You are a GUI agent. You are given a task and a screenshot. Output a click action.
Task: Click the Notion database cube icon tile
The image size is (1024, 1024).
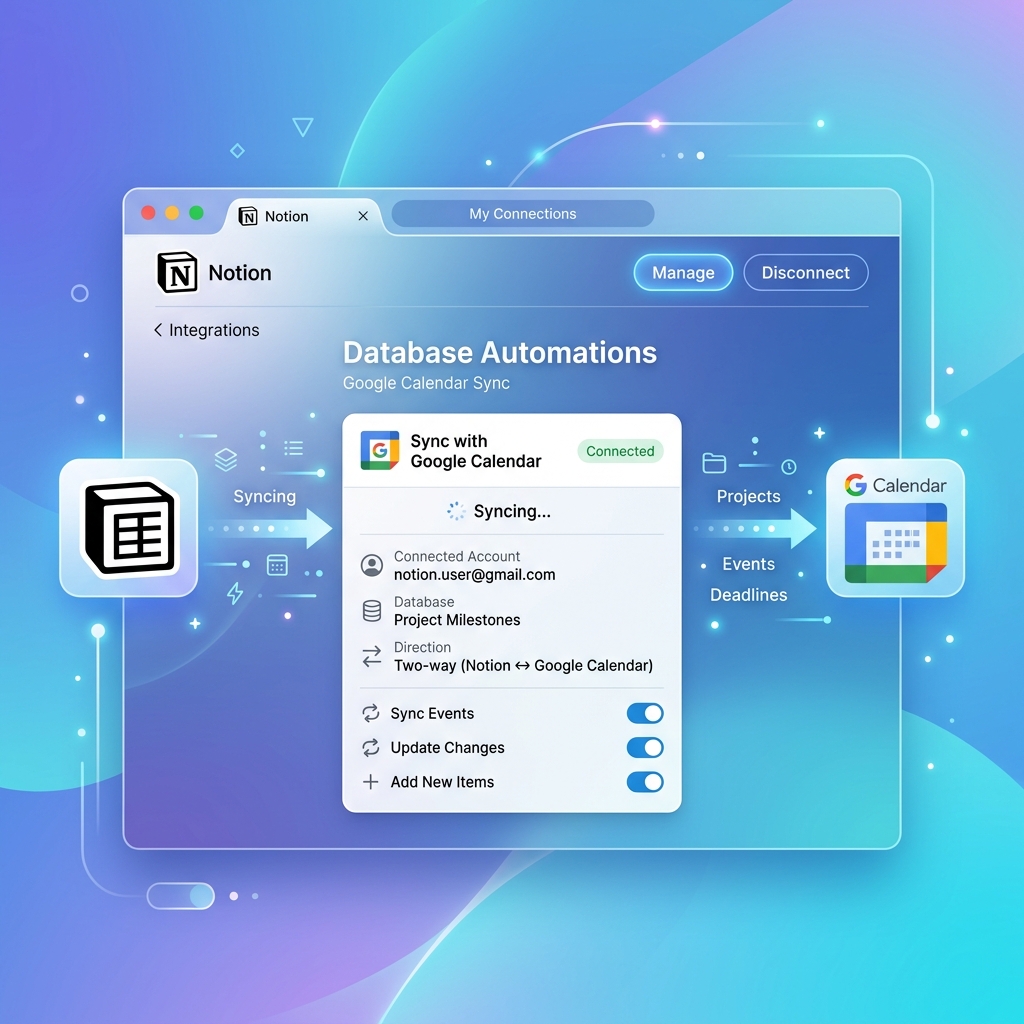[129, 528]
